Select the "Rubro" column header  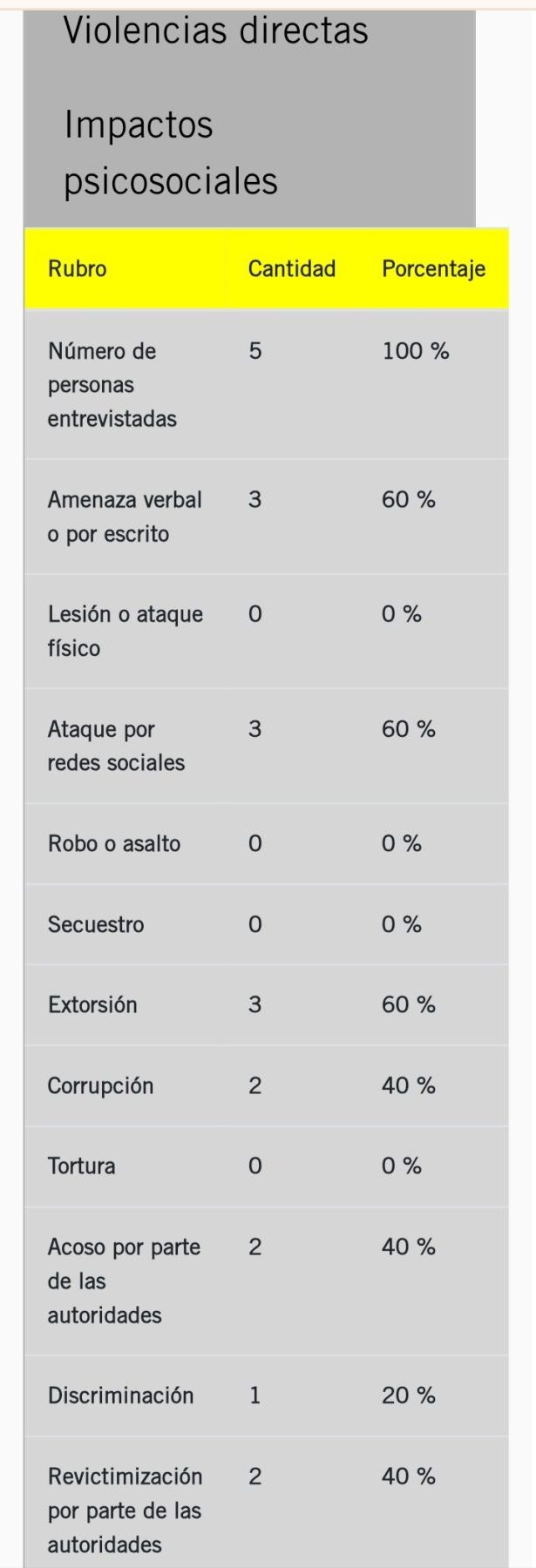pos(78,268)
